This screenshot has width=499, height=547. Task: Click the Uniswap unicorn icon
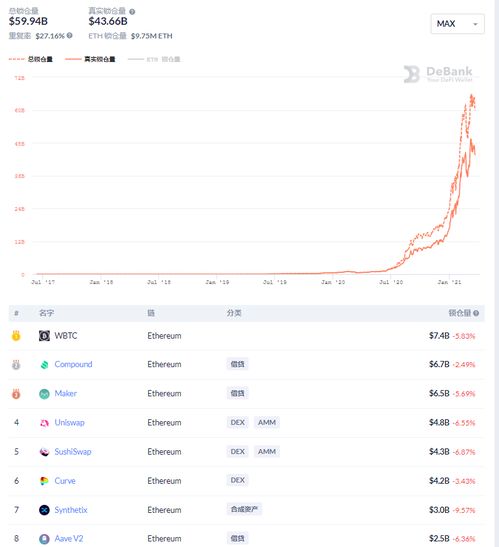point(44,423)
